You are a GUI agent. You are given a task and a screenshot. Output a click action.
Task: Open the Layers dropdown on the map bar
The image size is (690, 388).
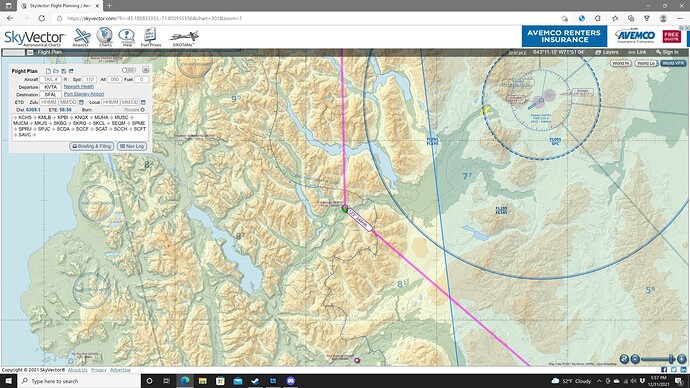point(607,52)
